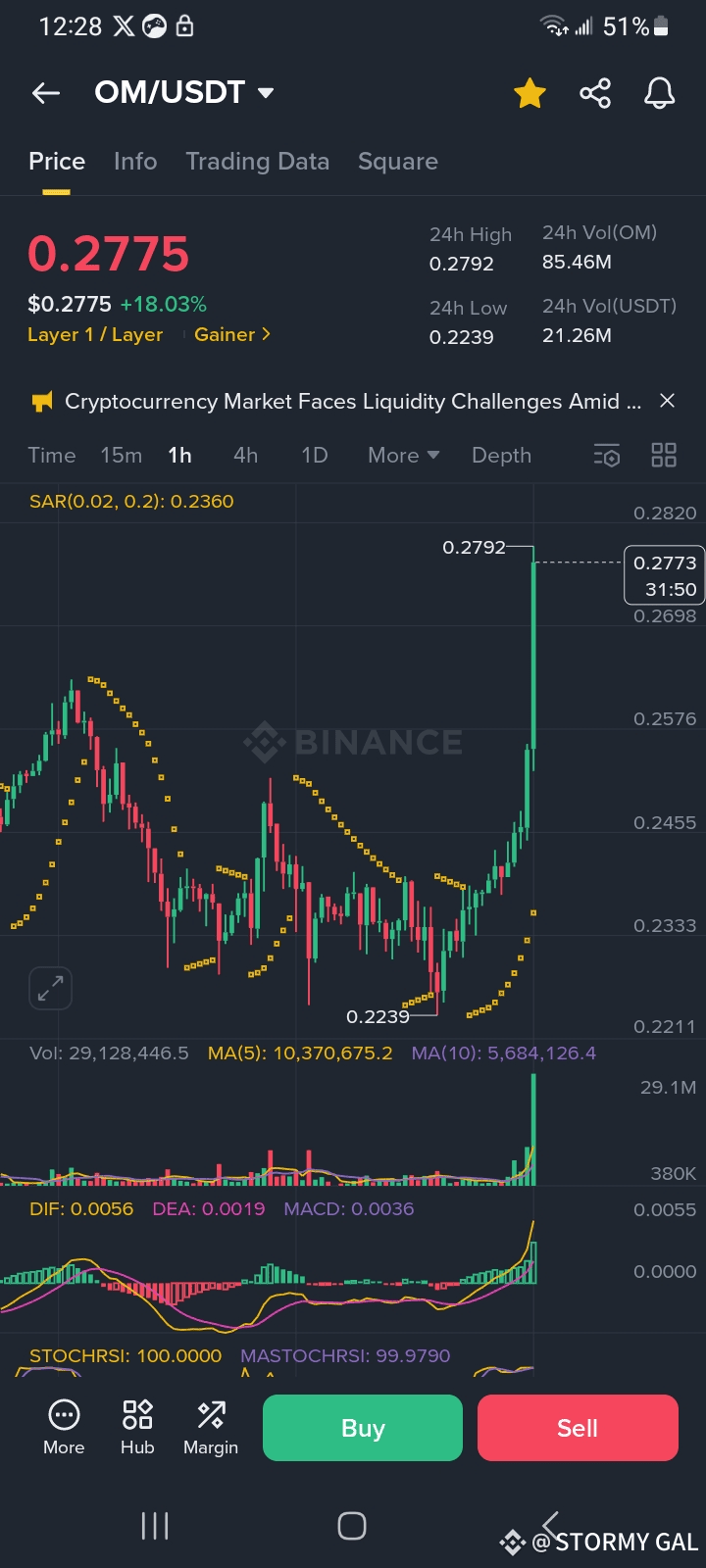
Task: Tap the 24h Vol(USDT) 21.26M value
Action: tap(577, 335)
